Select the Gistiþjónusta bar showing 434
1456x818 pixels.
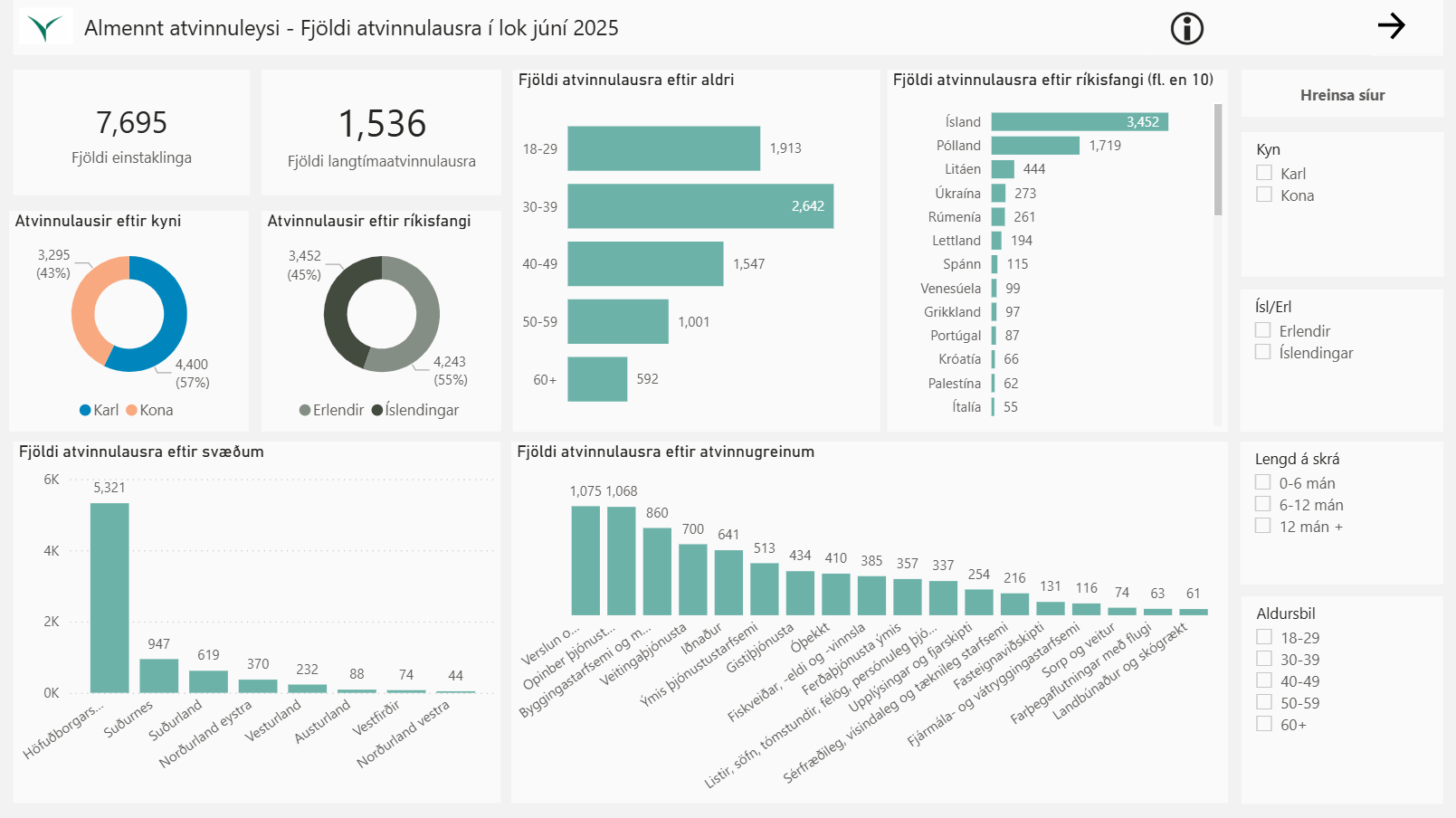tap(800, 594)
